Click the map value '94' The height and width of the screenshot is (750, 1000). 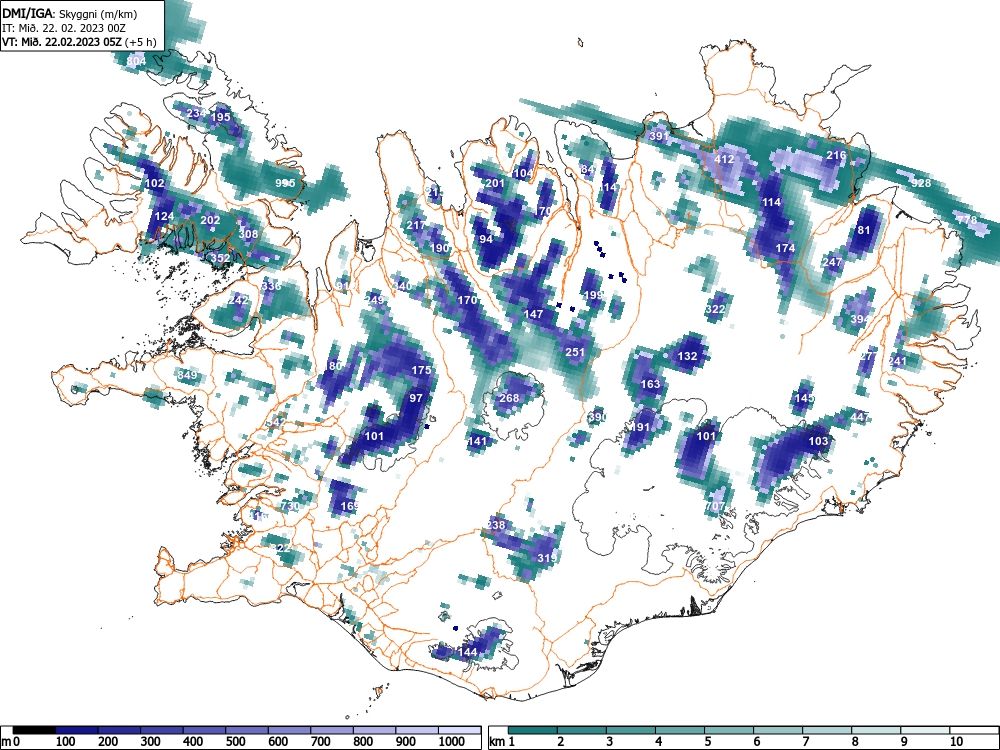(x=487, y=239)
